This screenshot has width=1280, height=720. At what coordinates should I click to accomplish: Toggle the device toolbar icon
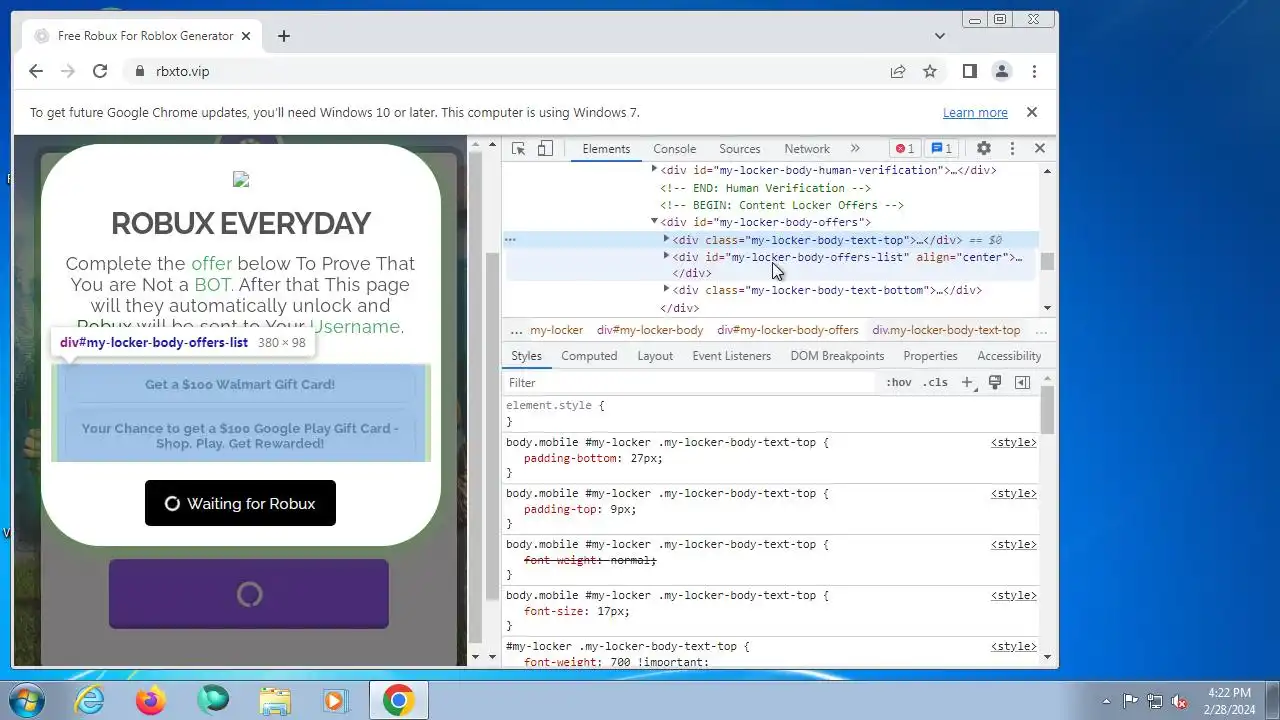point(545,148)
